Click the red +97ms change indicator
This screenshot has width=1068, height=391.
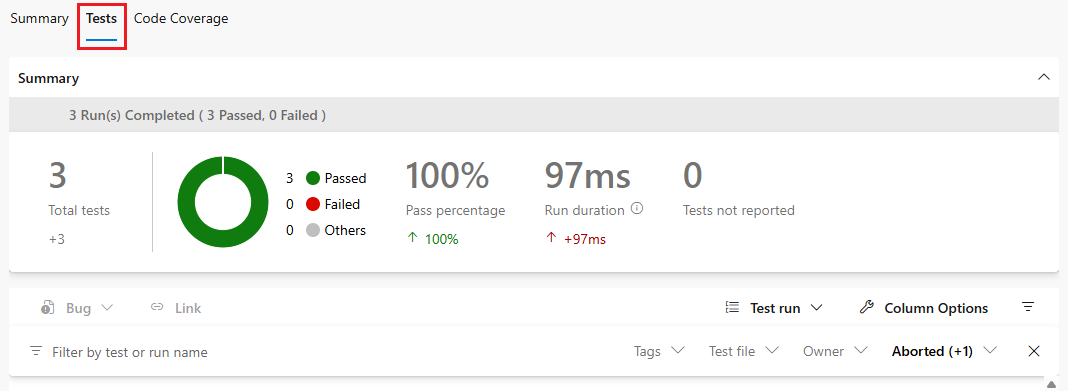[x=576, y=239]
